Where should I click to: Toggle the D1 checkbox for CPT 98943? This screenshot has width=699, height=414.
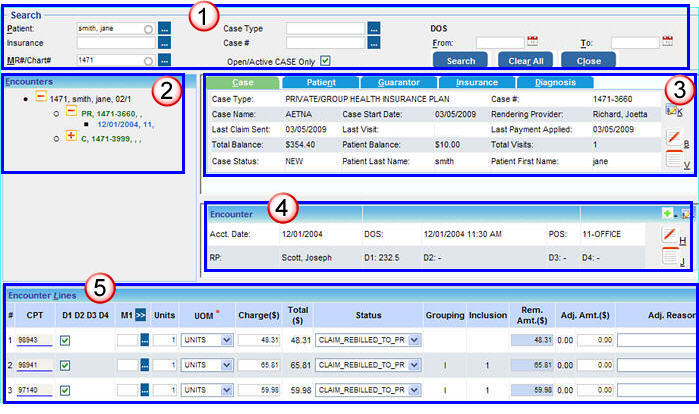65,339
